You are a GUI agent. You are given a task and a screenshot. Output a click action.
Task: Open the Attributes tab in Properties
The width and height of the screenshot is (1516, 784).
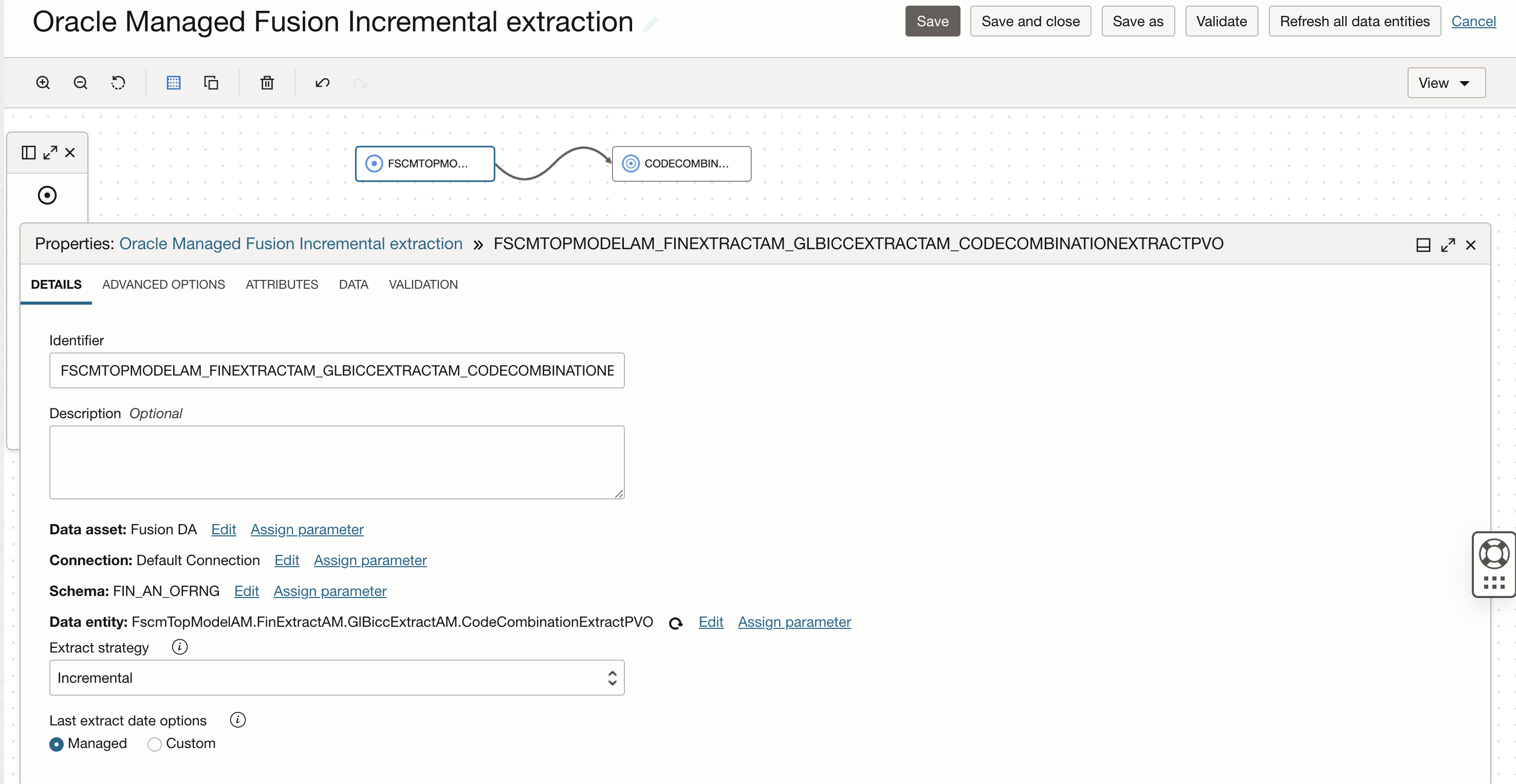tap(281, 284)
